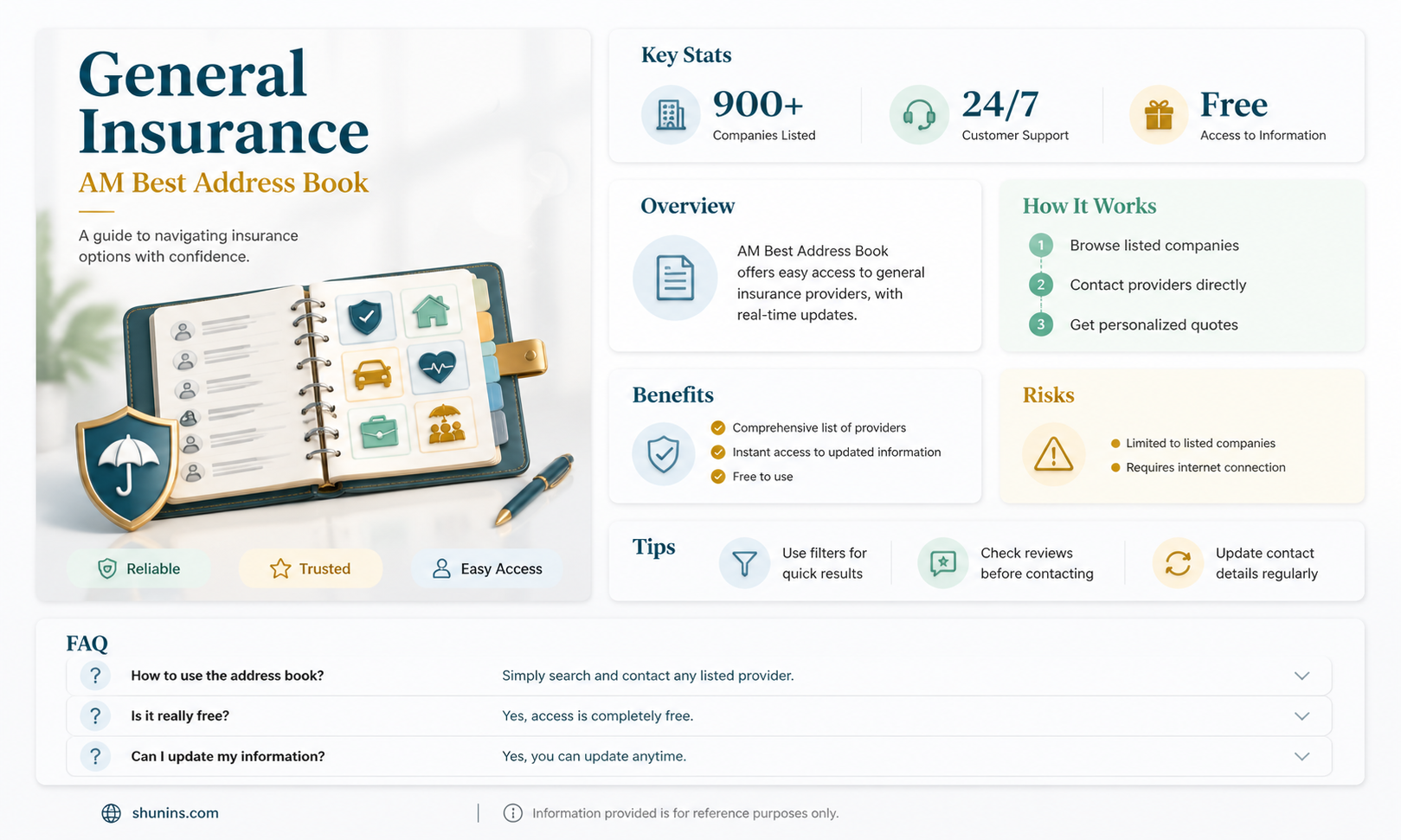Image resolution: width=1401 pixels, height=840 pixels.
Task: Click the step 1 circle in How It Works
Action: 1041,246
